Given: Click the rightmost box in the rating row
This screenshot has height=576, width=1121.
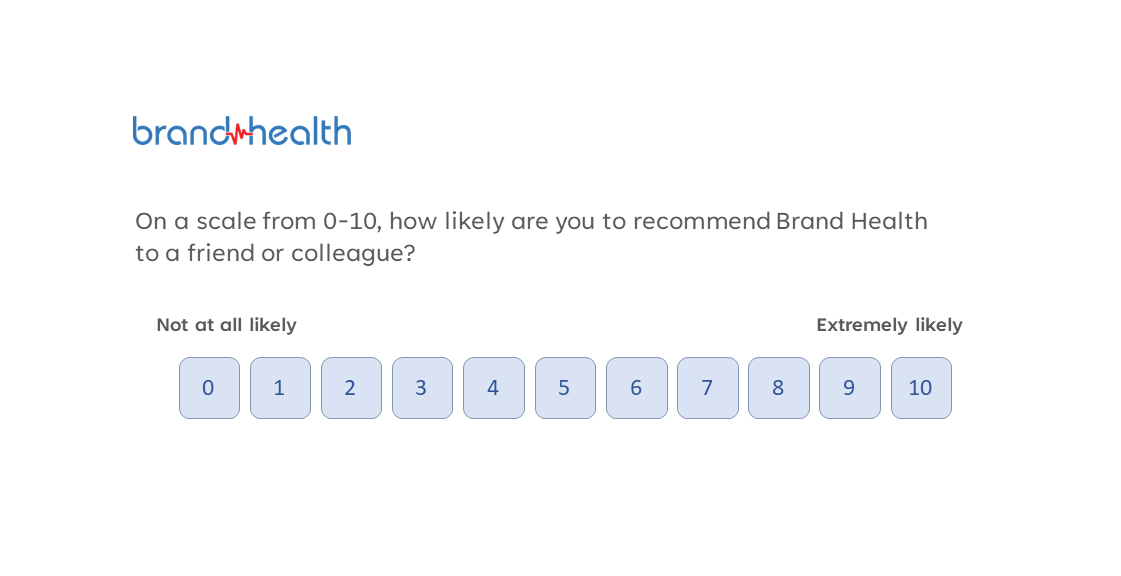Looking at the screenshot, I should click(921, 388).
